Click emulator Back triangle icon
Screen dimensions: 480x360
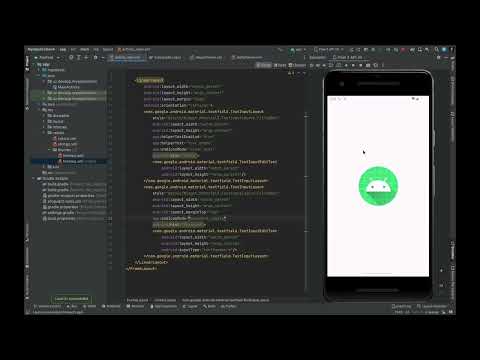coord(346,65)
